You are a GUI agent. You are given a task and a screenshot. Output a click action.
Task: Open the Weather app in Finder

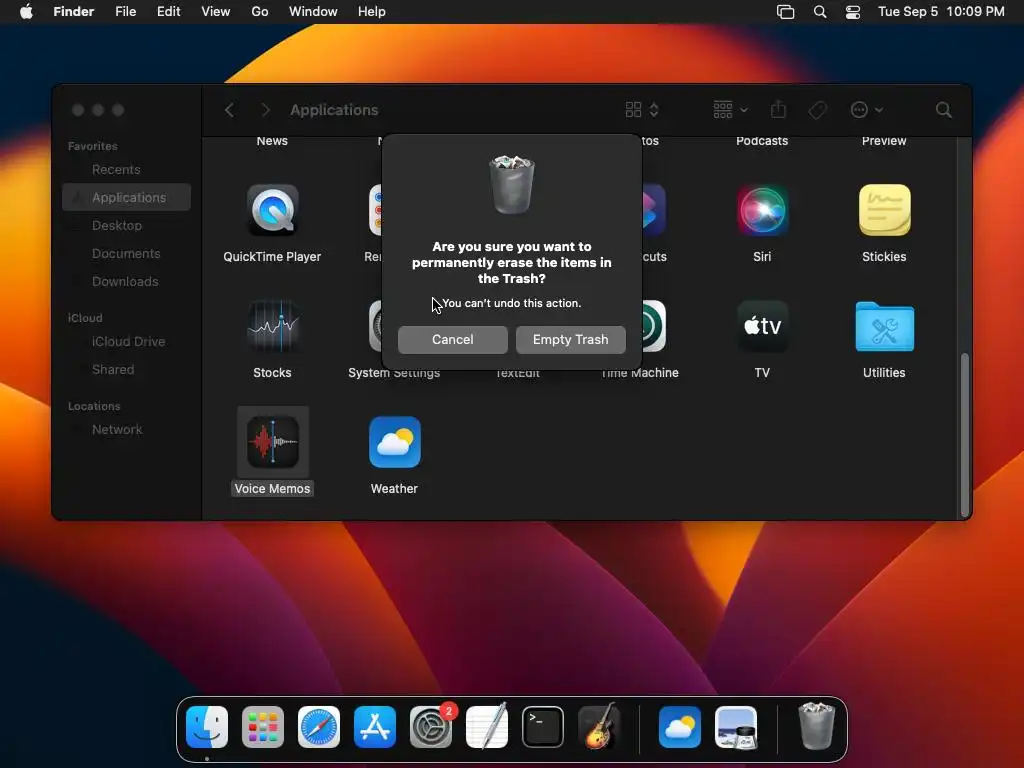coord(394,442)
